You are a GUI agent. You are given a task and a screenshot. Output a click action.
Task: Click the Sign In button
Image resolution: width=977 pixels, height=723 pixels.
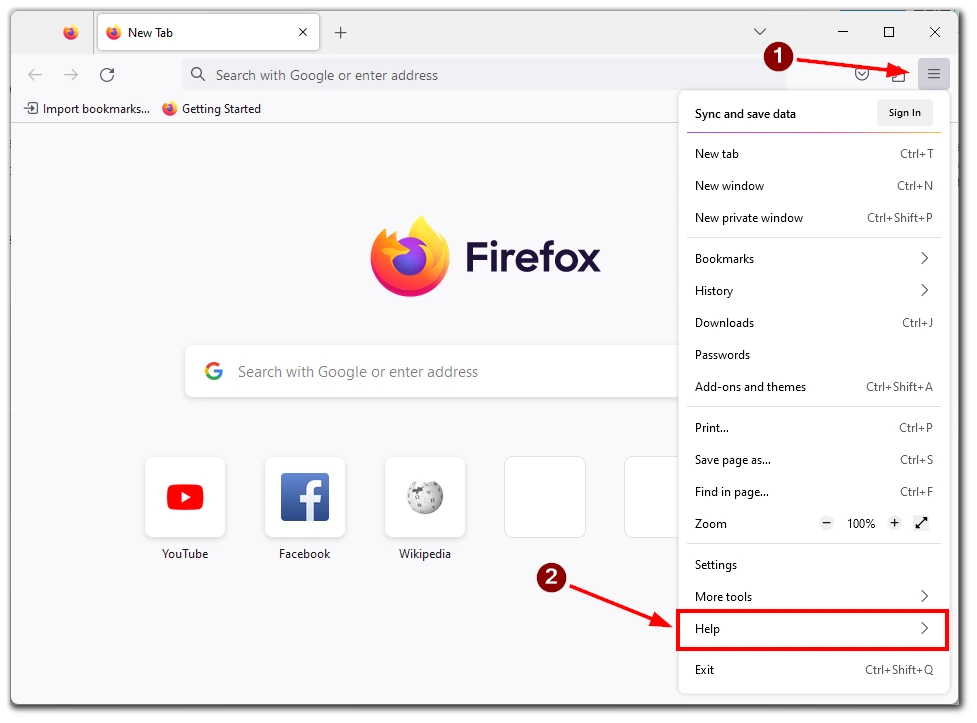click(x=905, y=113)
